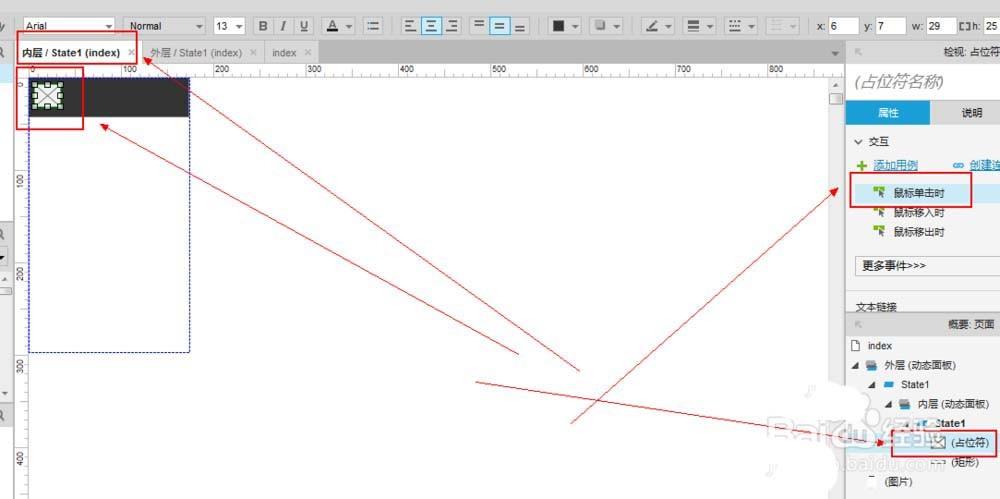Viewport: 1000px width, 499px height.
Task: Click the 添加用例 link
Action: (895, 165)
